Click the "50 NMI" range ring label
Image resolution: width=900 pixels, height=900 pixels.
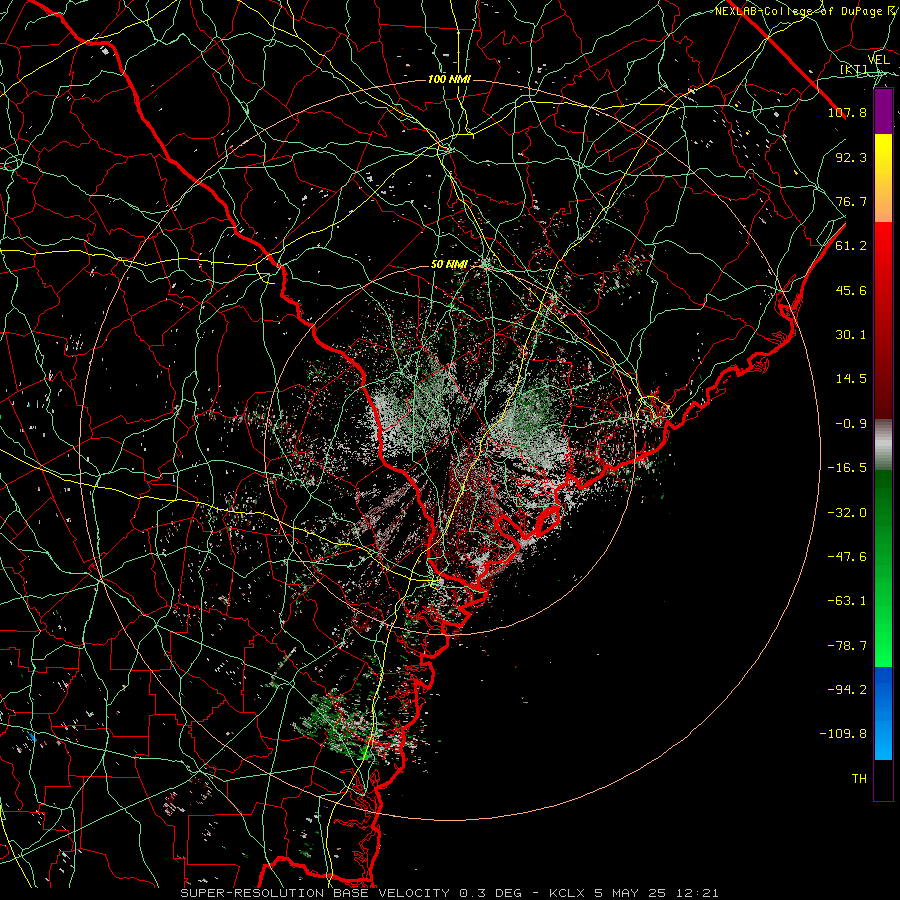click(x=449, y=265)
